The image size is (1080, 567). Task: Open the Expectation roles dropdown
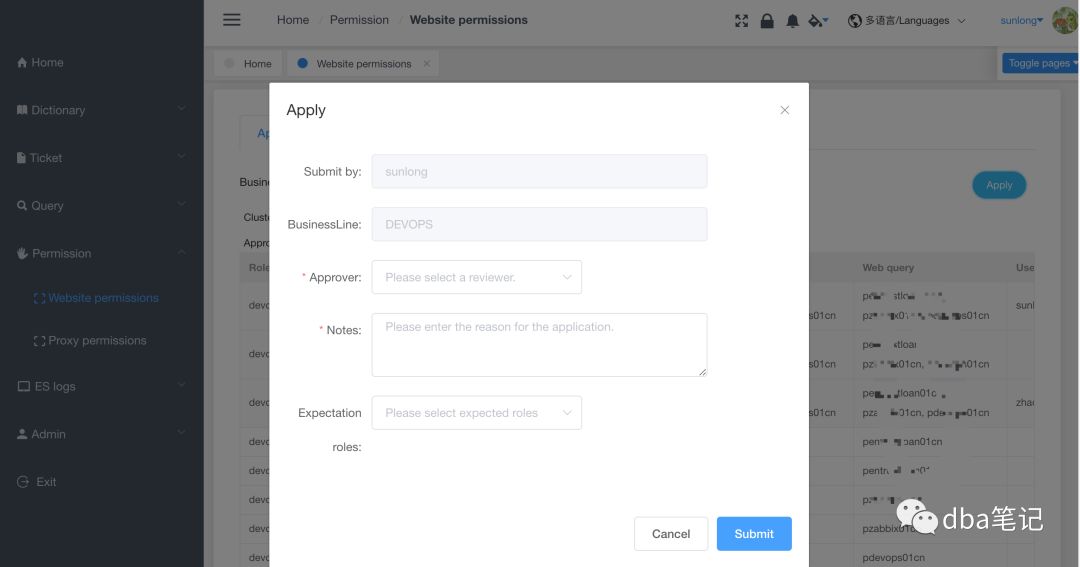click(476, 413)
